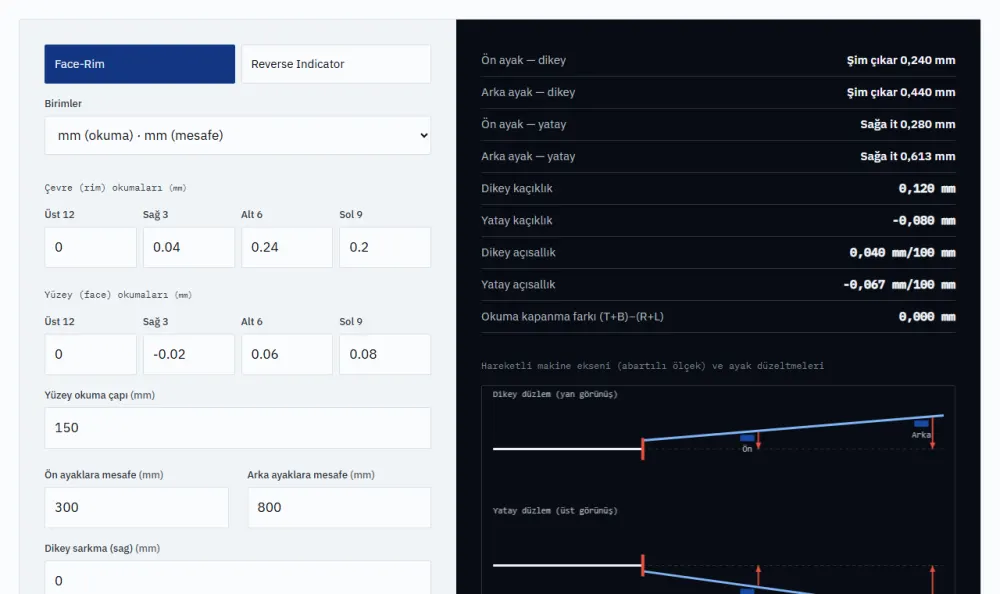Click the rim Sol 9 field with 0.2
Viewport: 1000px width, 594px height.
pyautogui.click(x=385, y=248)
